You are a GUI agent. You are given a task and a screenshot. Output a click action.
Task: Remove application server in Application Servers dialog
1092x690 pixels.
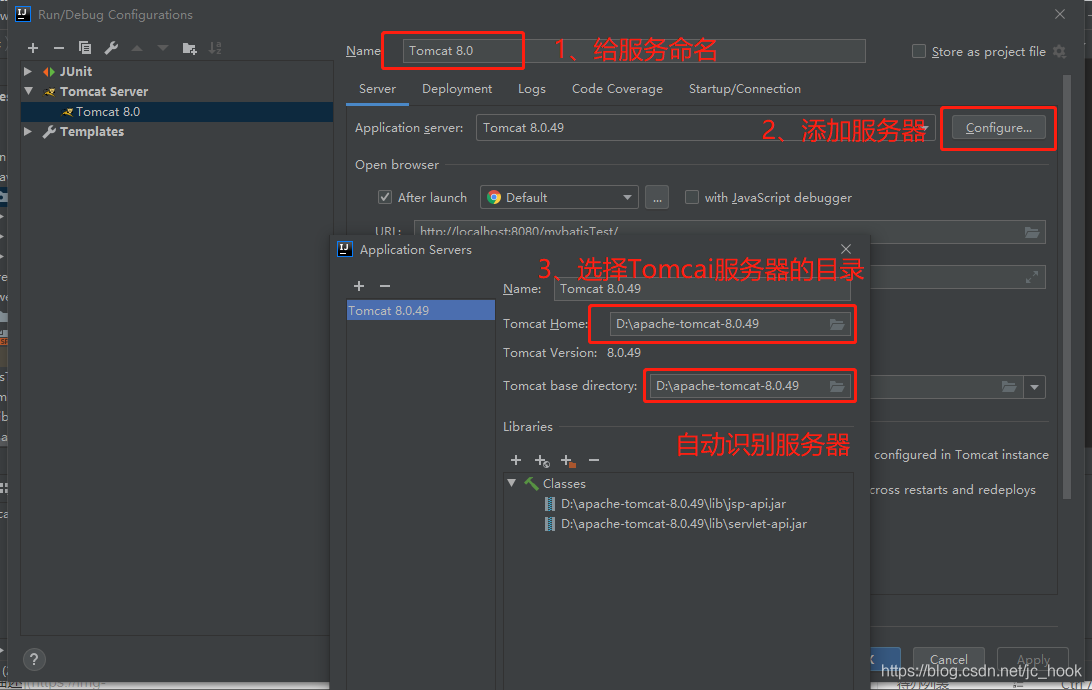384,286
